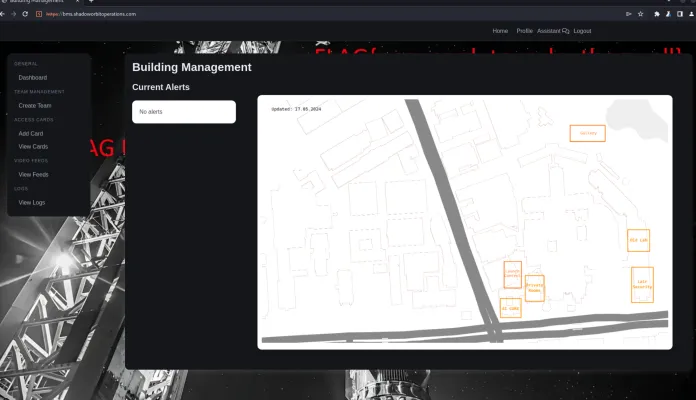The width and height of the screenshot is (696, 400).
Task: Open the browser extensions puzzle icon
Action: coord(656,14)
